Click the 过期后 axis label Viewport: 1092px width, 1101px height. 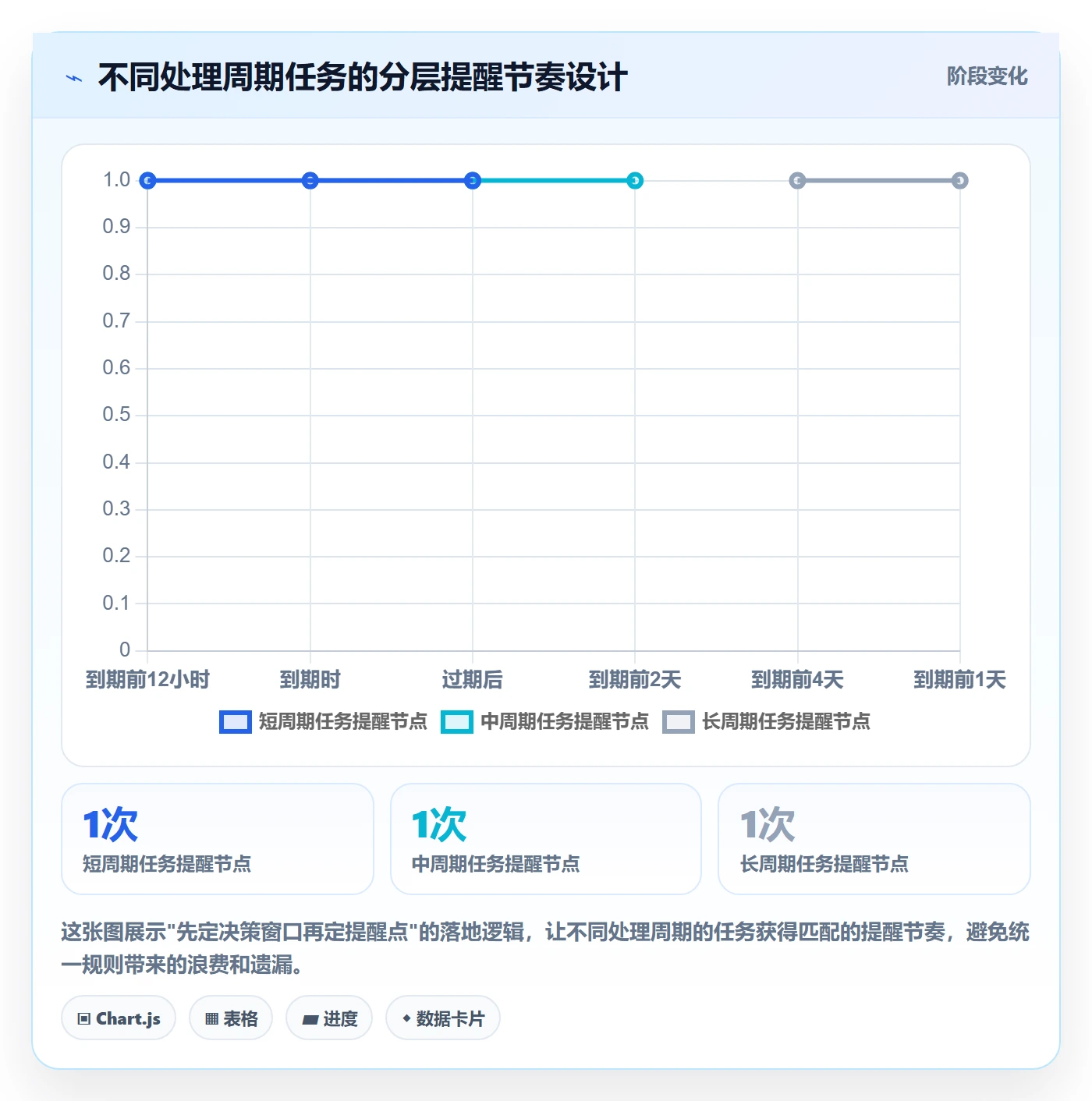(473, 680)
